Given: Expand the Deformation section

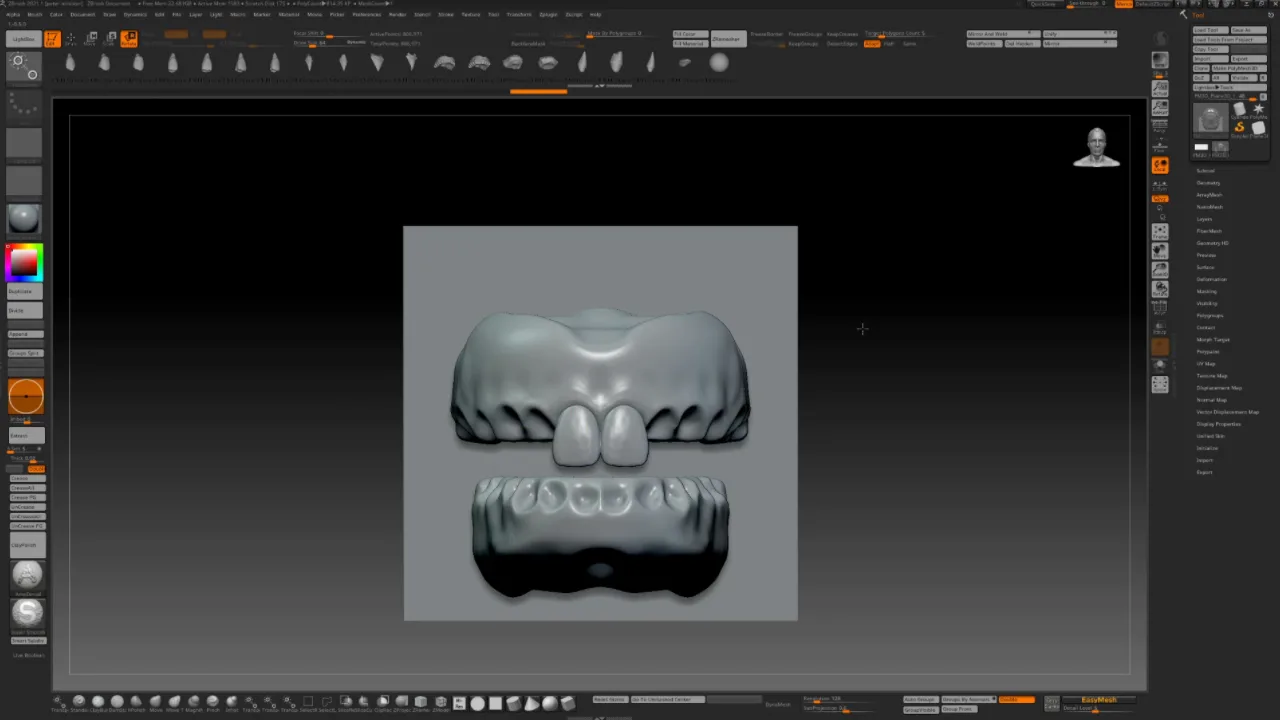Looking at the screenshot, I should point(1211,279).
